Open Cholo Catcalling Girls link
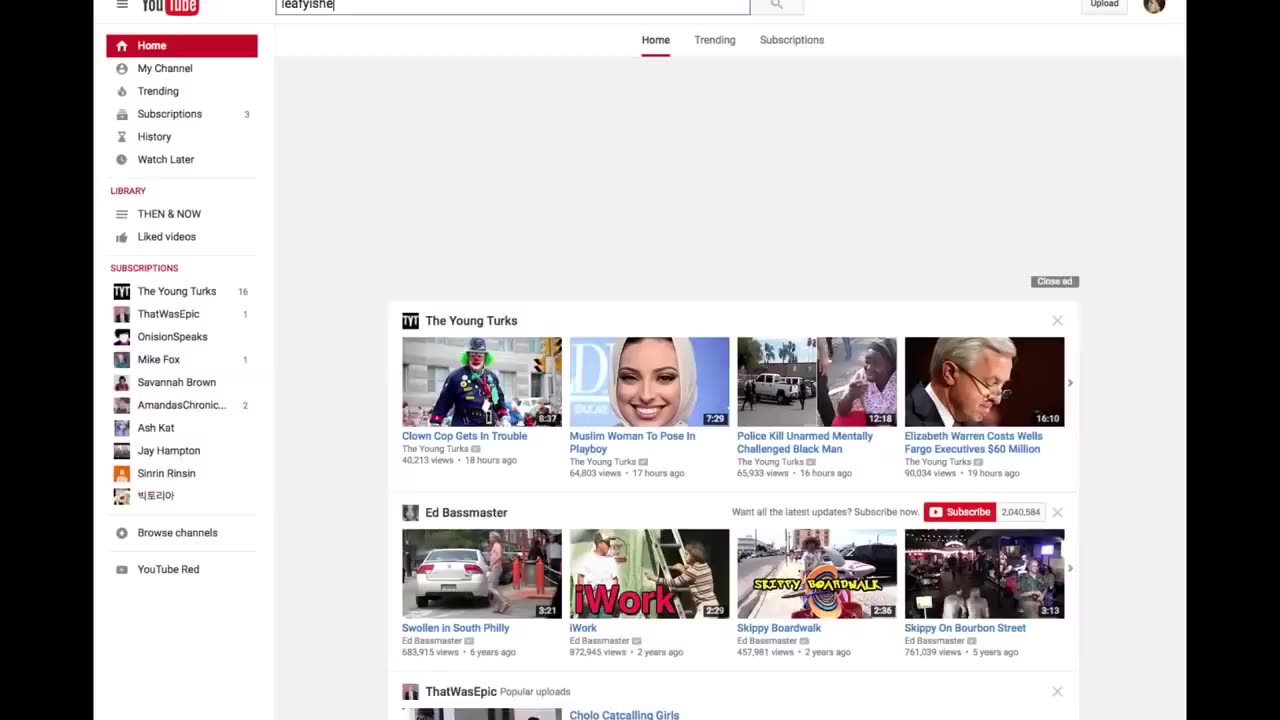 pos(624,715)
